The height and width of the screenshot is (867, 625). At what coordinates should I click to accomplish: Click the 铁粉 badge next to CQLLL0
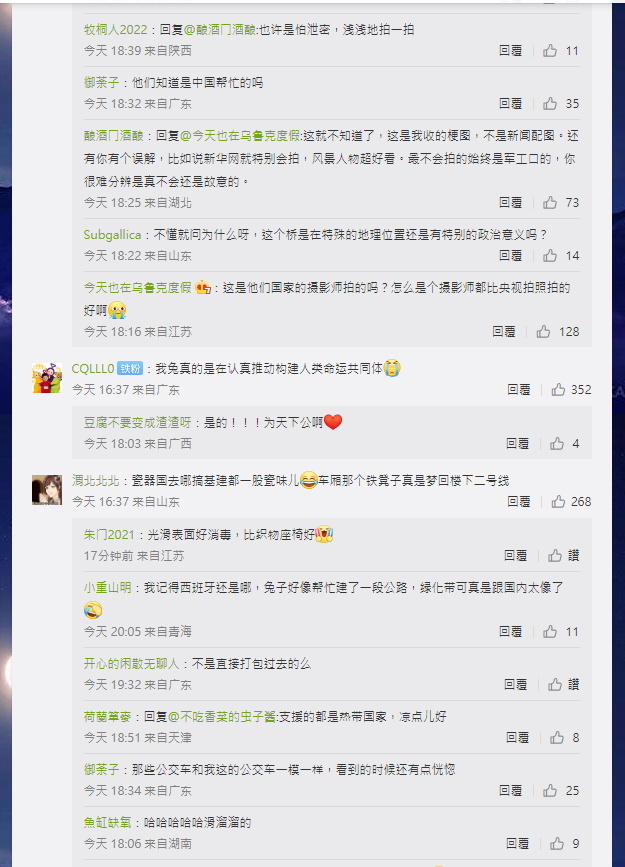131,368
